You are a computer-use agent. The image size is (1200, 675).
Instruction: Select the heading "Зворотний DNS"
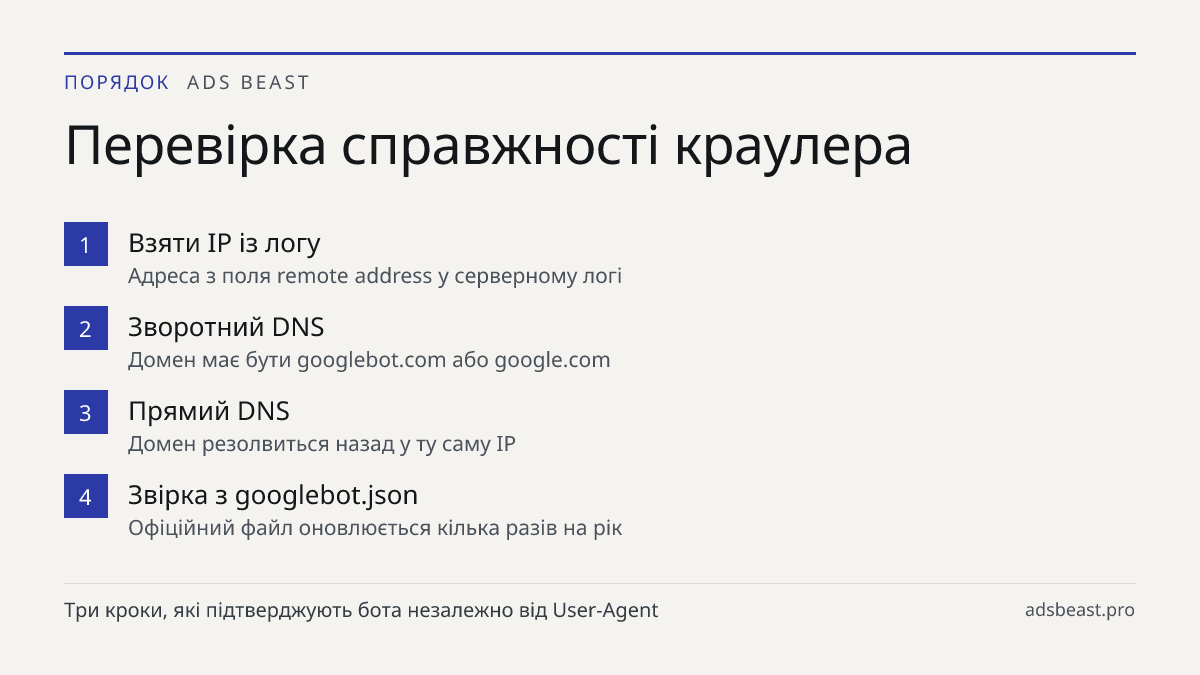226,327
